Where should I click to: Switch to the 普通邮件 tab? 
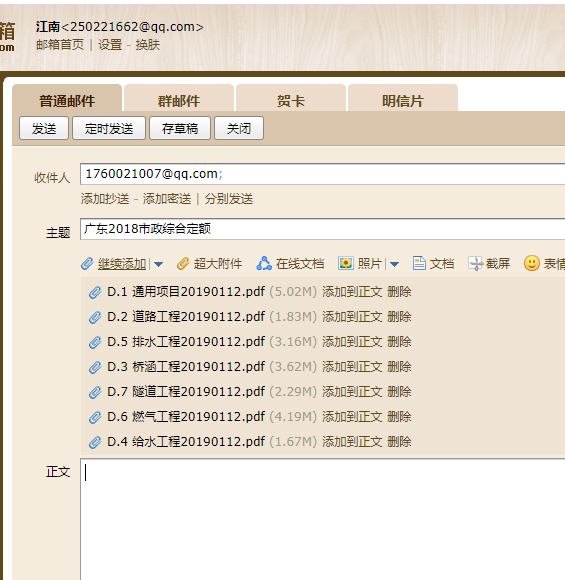[67, 98]
